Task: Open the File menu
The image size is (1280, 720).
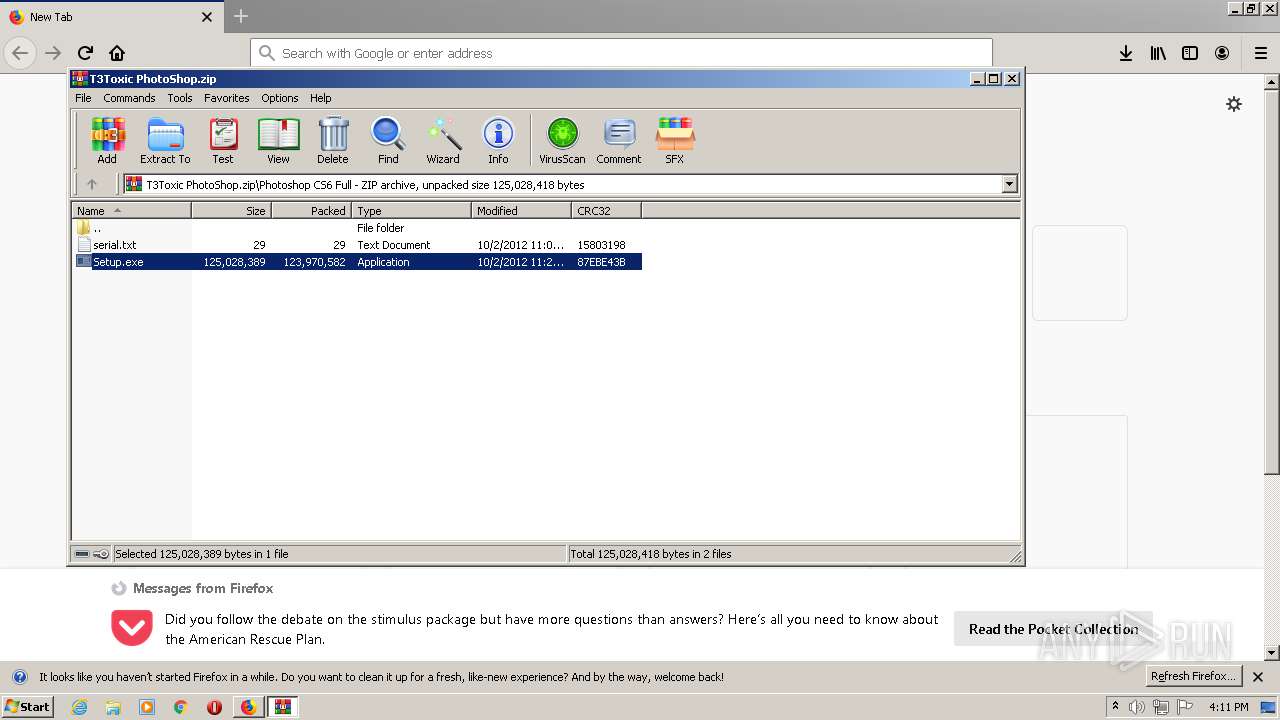Action: (x=83, y=98)
